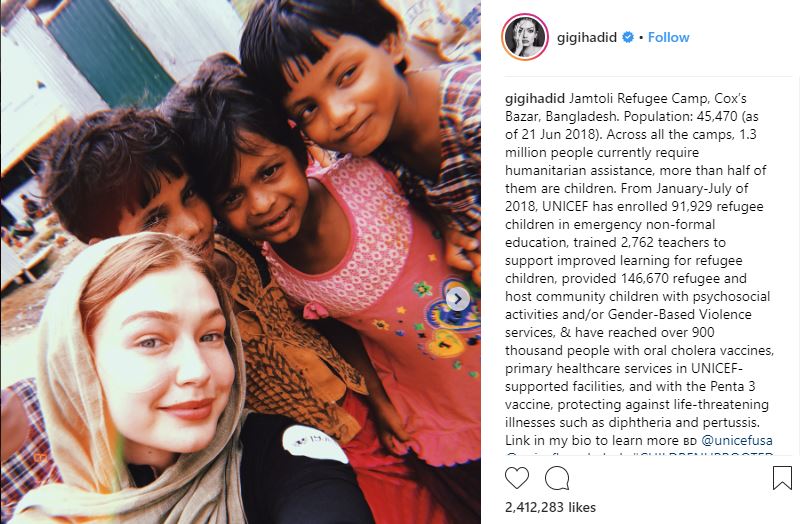Viewport: 800px width, 524px height.
Task: Open comments via the speech bubble icon
Action: click(x=557, y=478)
